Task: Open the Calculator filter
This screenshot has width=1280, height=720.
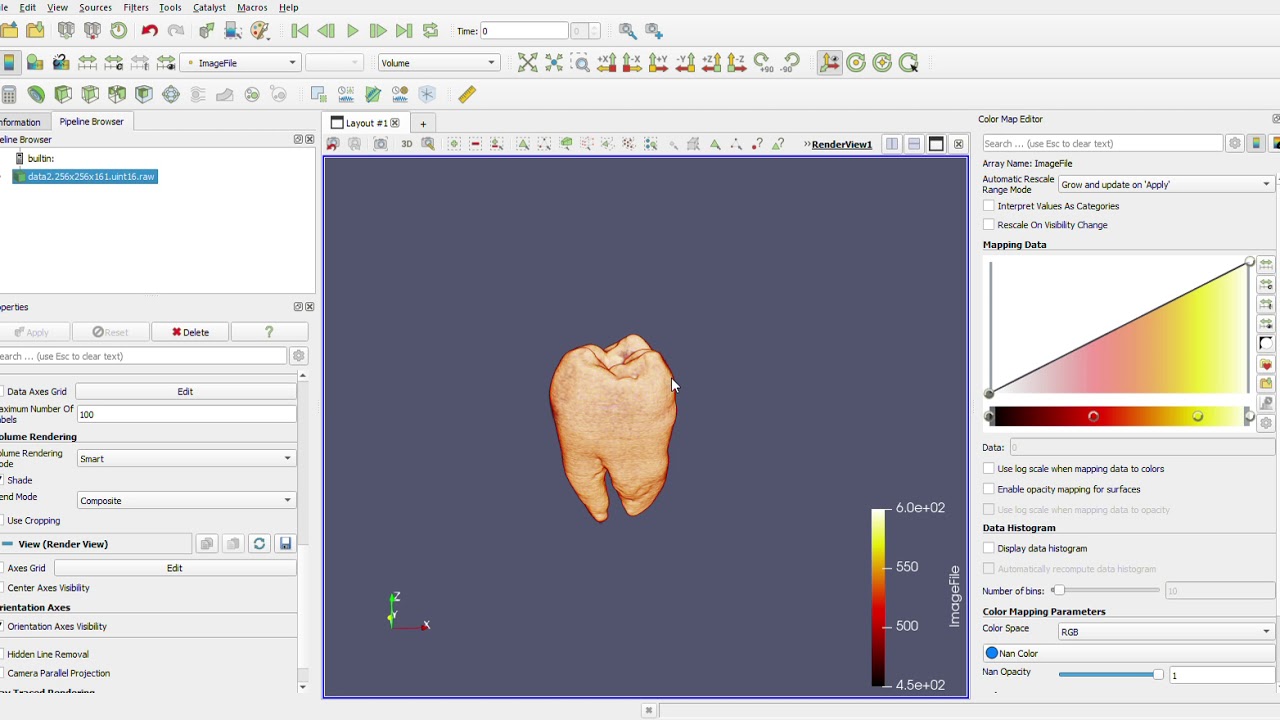Action: [9, 94]
